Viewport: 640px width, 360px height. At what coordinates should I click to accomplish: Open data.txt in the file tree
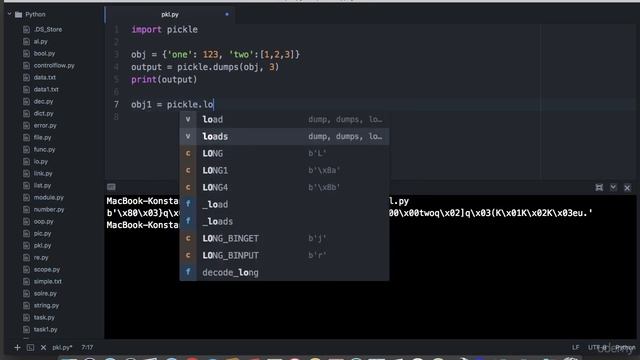(x=44, y=77)
